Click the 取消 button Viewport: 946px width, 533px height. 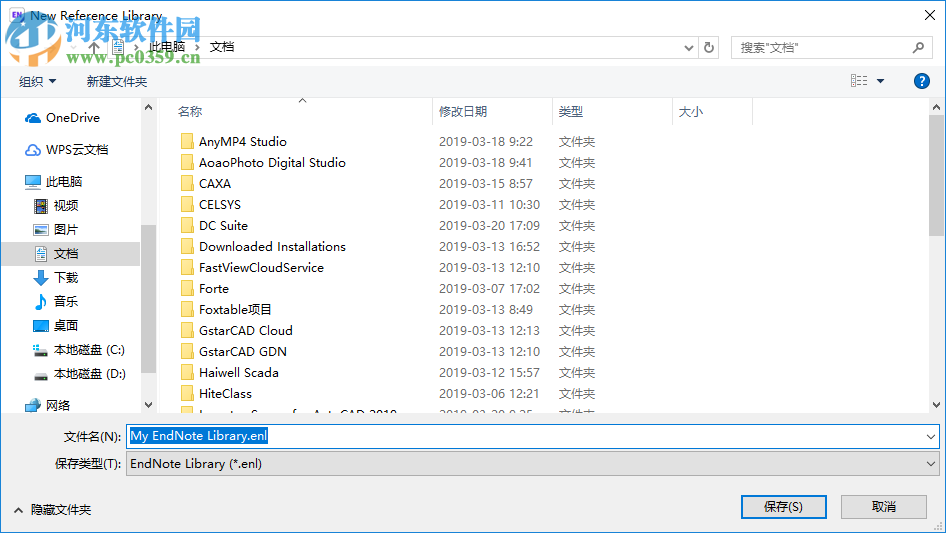883,507
